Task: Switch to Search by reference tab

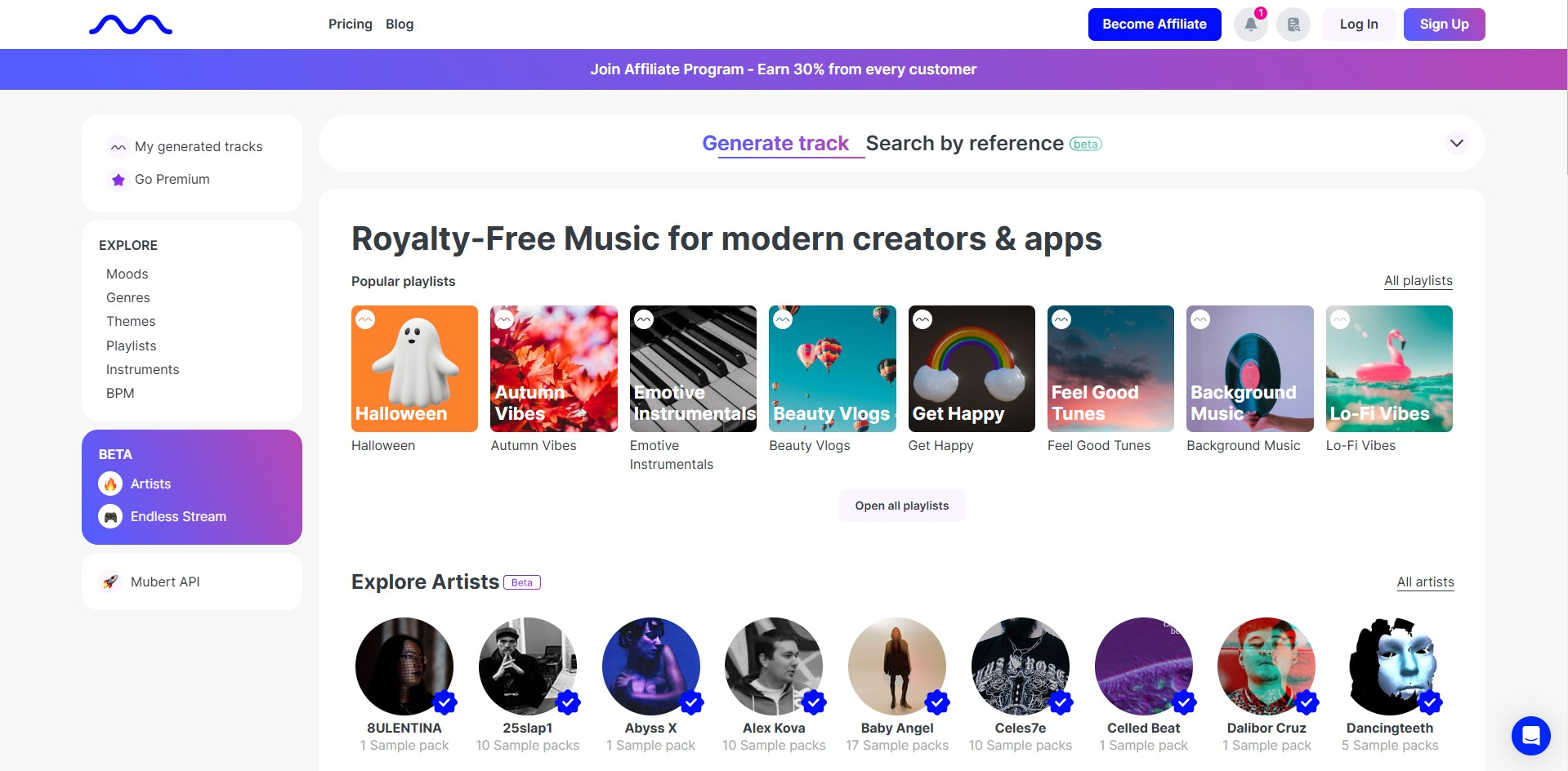Action: tap(964, 144)
